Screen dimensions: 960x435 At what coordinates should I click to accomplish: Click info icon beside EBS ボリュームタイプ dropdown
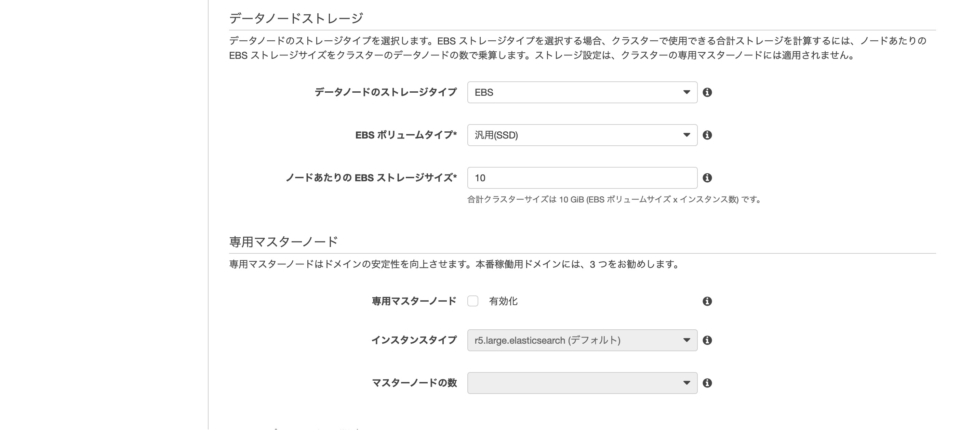point(707,135)
